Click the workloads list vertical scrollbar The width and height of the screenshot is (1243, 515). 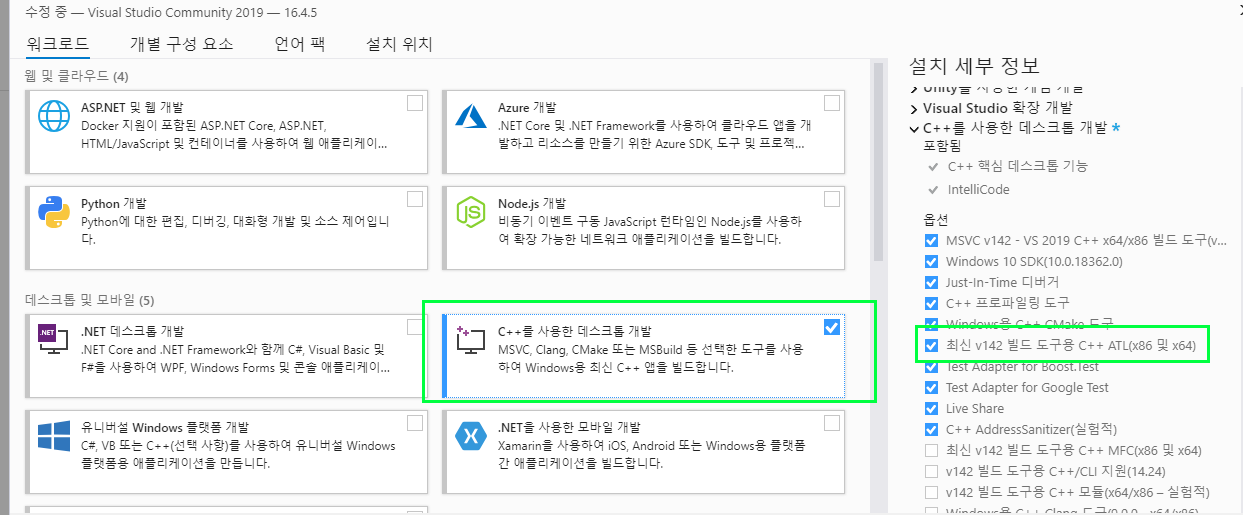point(879,160)
